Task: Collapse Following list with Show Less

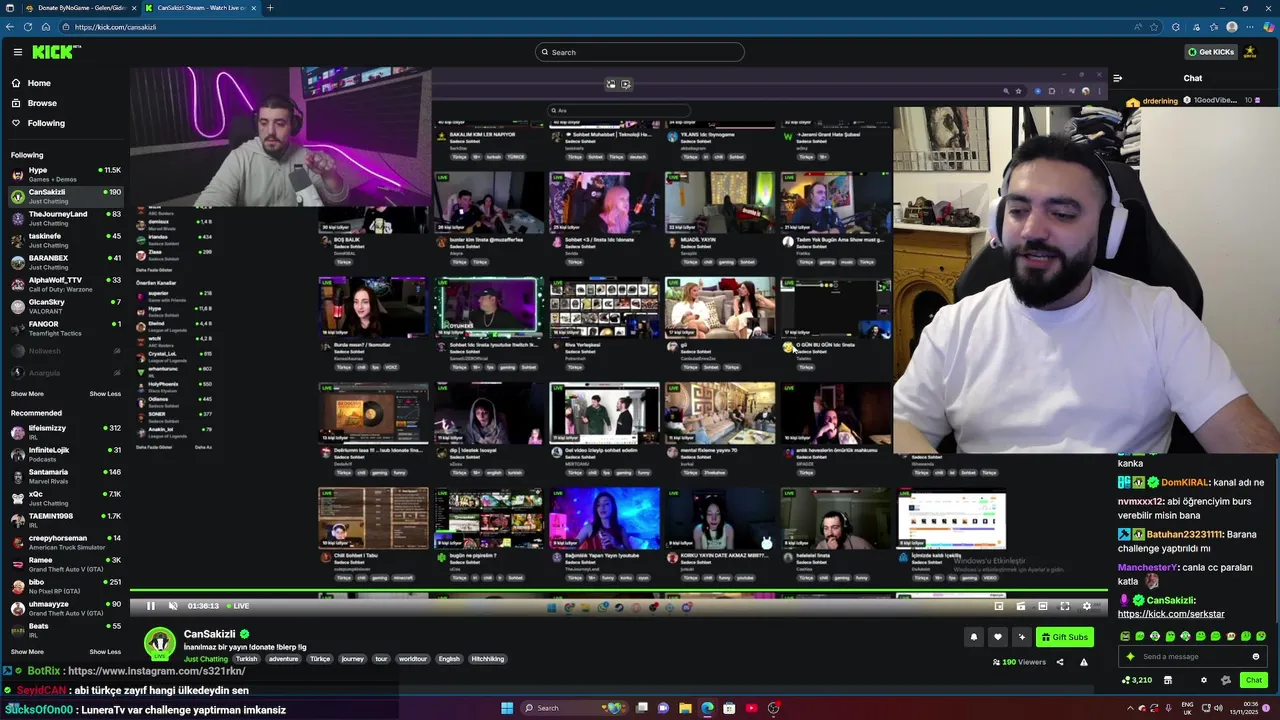Action: (x=105, y=394)
